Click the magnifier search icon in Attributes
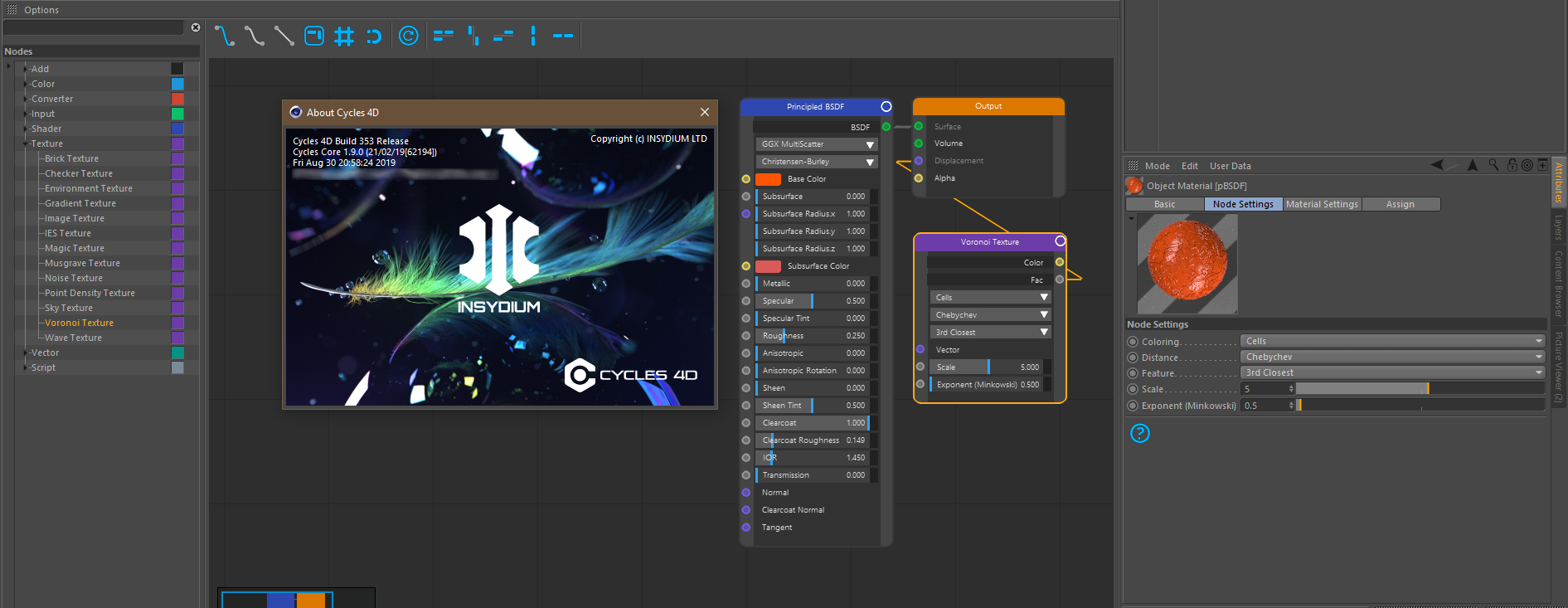This screenshot has height=608, width=1568. click(1493, 165)
